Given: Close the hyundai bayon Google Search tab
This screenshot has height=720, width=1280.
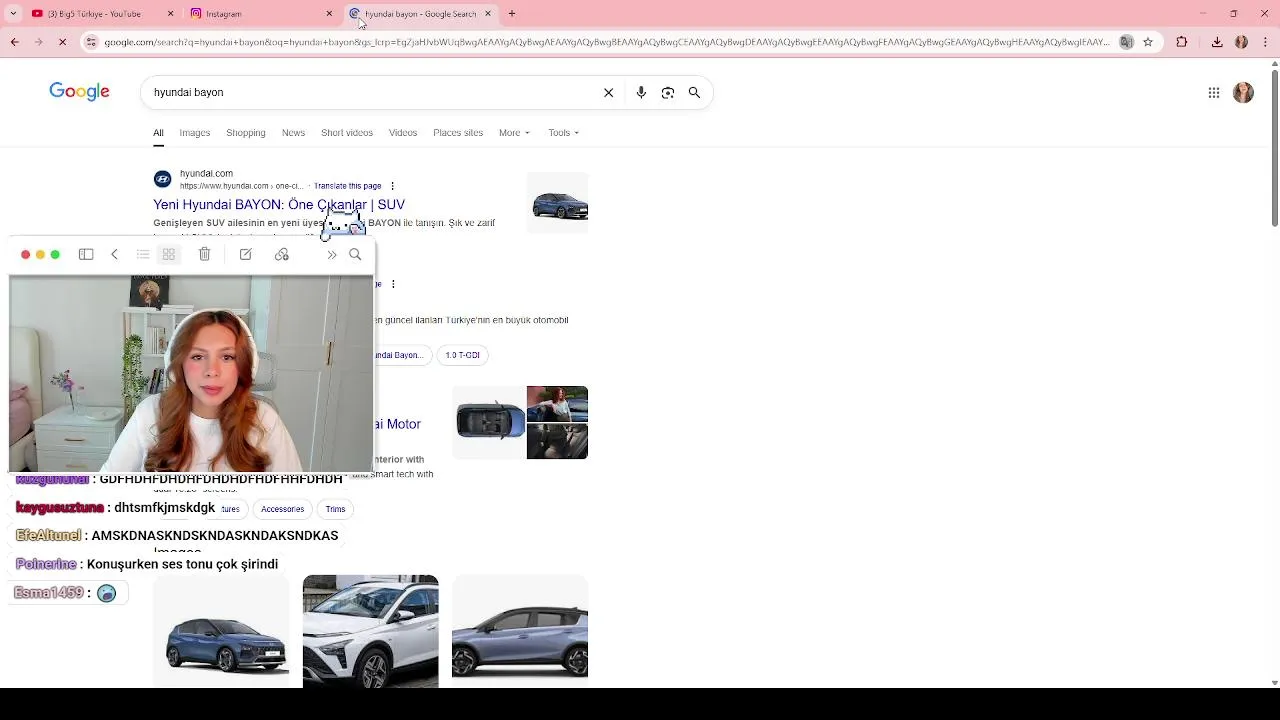Looking at the screenshot, I should point(488,14).
